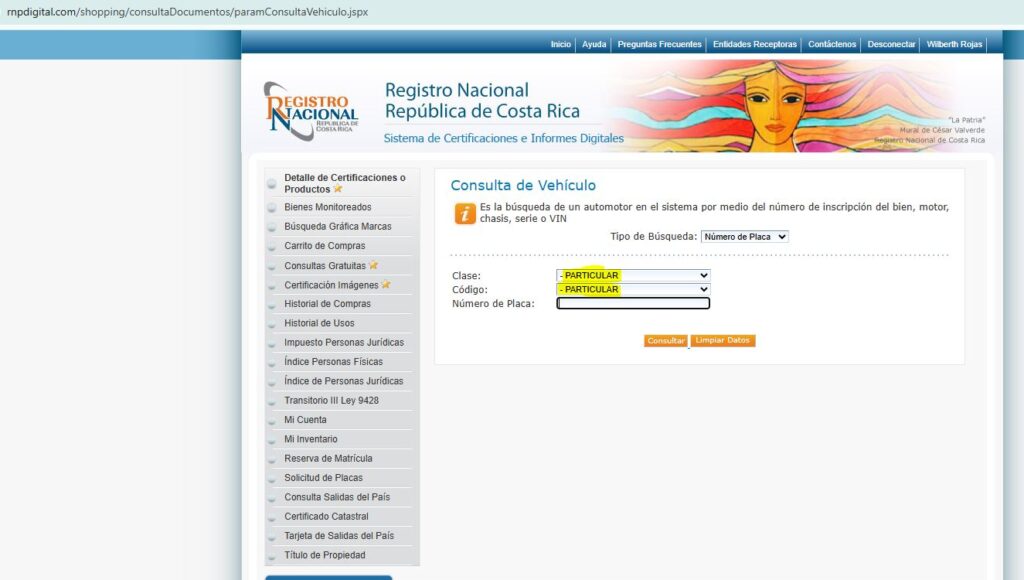This screenshot has height=580, width=1024.
Task: Go to Inicio in top navigation
Action: 560,44
